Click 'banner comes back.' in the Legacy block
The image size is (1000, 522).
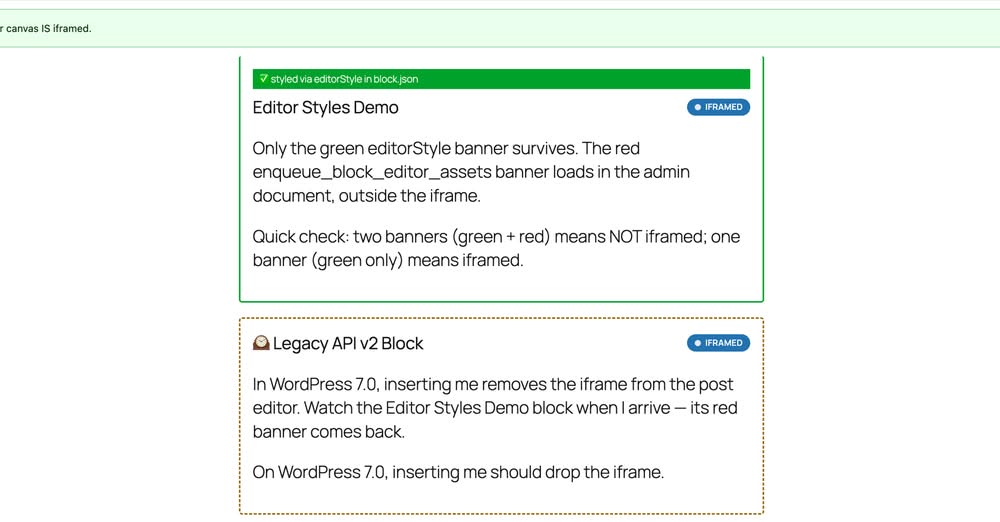pyautogui.click(x=328, y=432)
